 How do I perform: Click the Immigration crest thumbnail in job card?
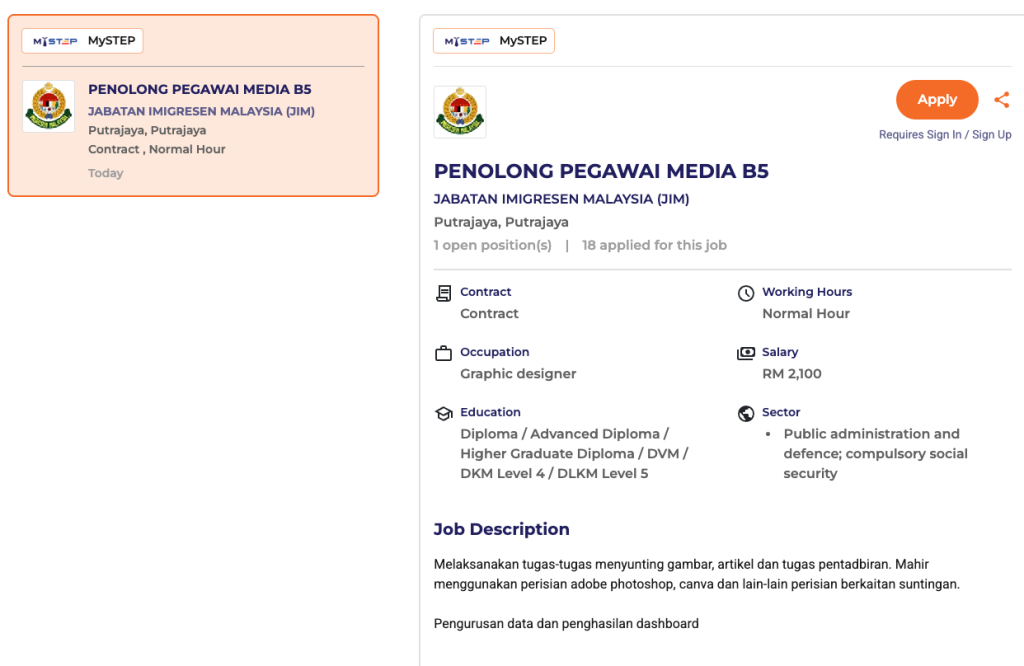tap(49, 106)
